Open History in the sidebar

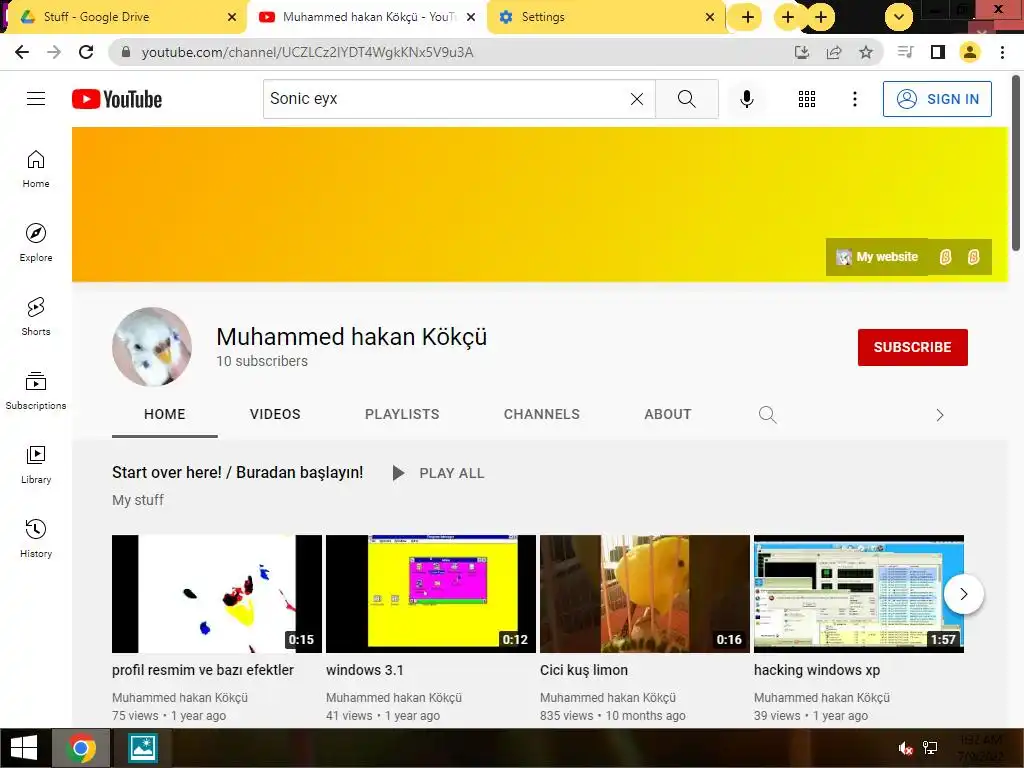click(x=36, y=538)
